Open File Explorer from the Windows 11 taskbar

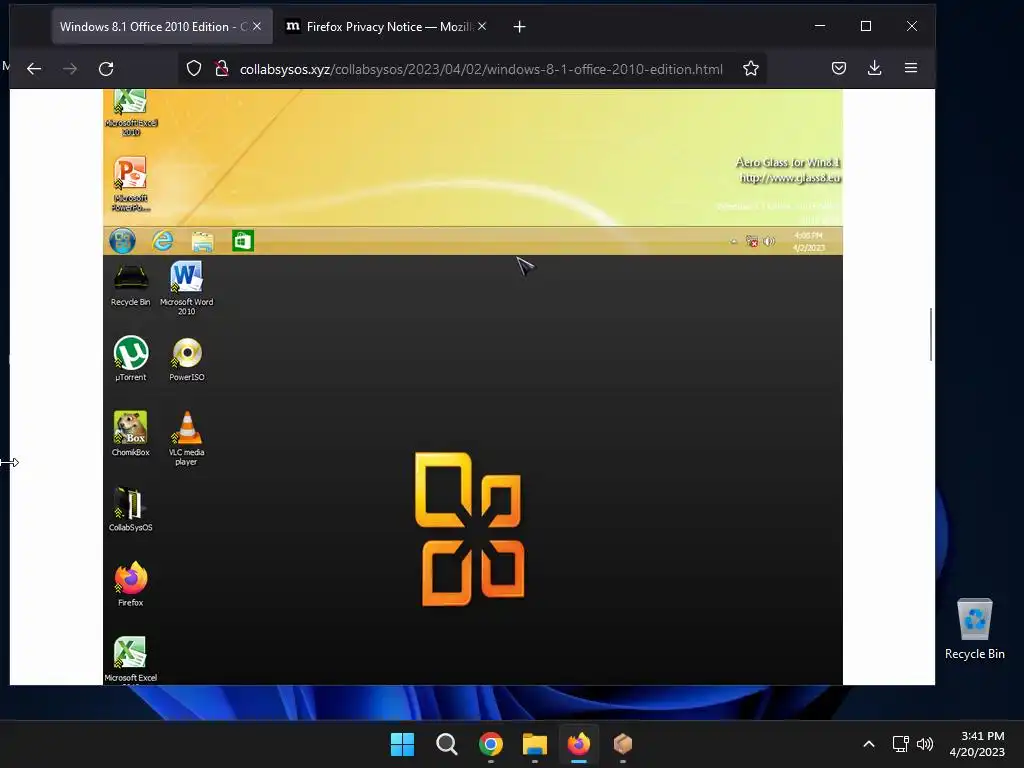pyautogui.click(x=535, y=744)
